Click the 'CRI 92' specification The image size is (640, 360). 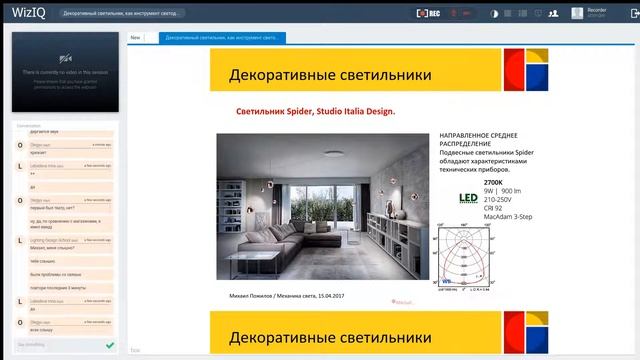pos(493,208)
